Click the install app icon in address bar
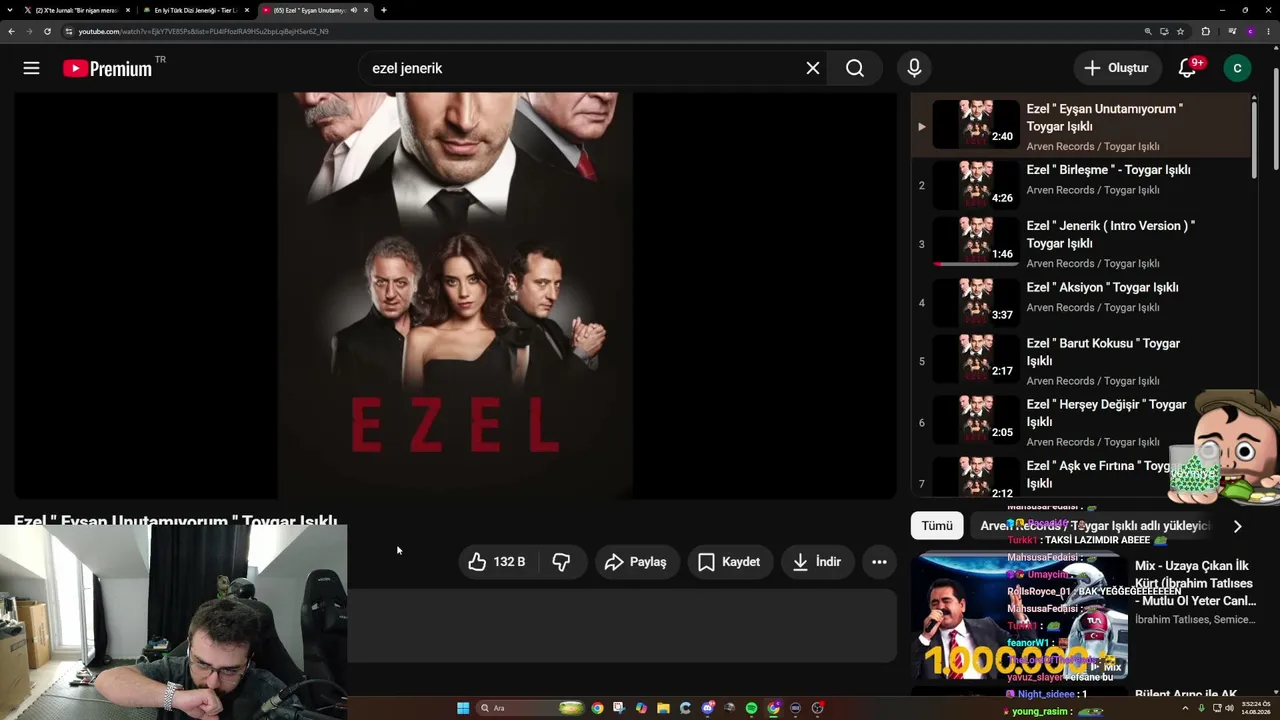Viewport: 1280px width, 720px height. pos(1164,31)
